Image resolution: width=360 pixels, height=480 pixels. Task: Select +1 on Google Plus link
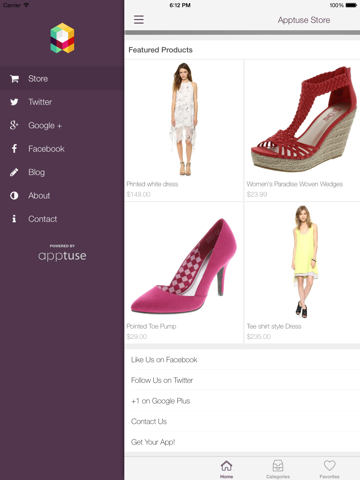click(242, 401)
